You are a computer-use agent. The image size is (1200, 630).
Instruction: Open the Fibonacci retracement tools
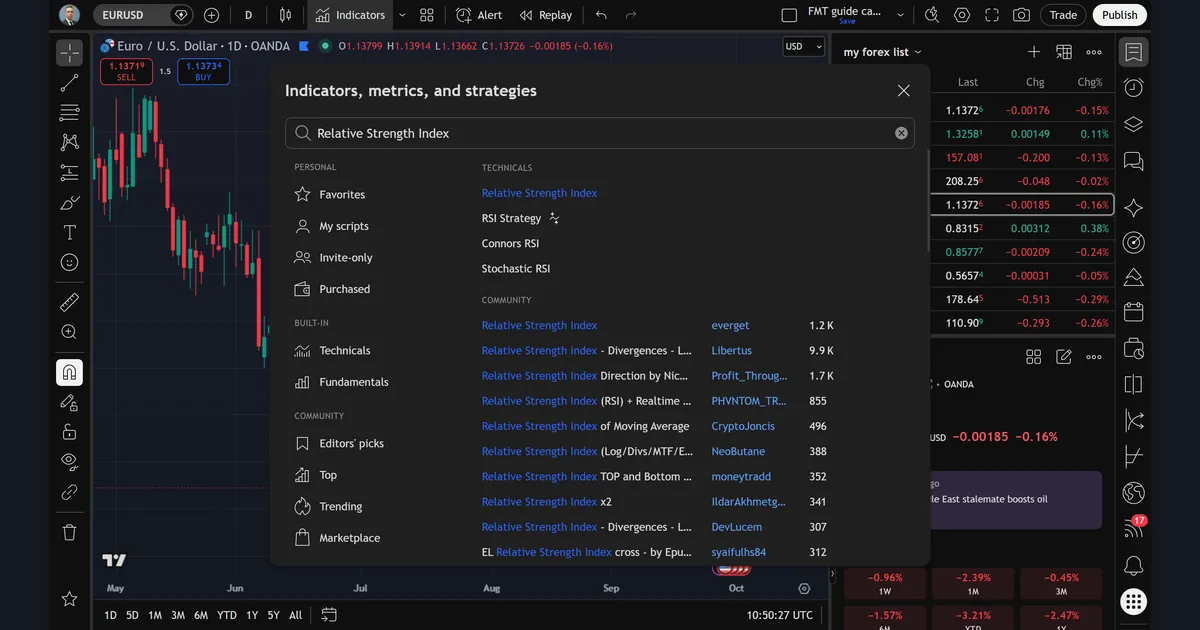point(69,112)
